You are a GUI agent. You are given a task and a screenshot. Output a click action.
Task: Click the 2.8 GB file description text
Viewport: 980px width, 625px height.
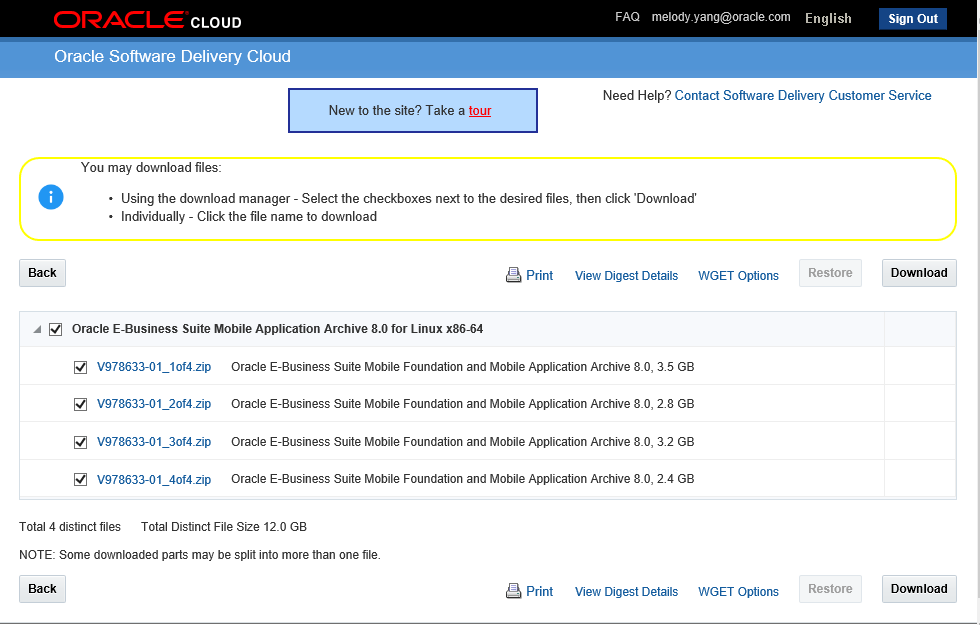pos(462,404)
